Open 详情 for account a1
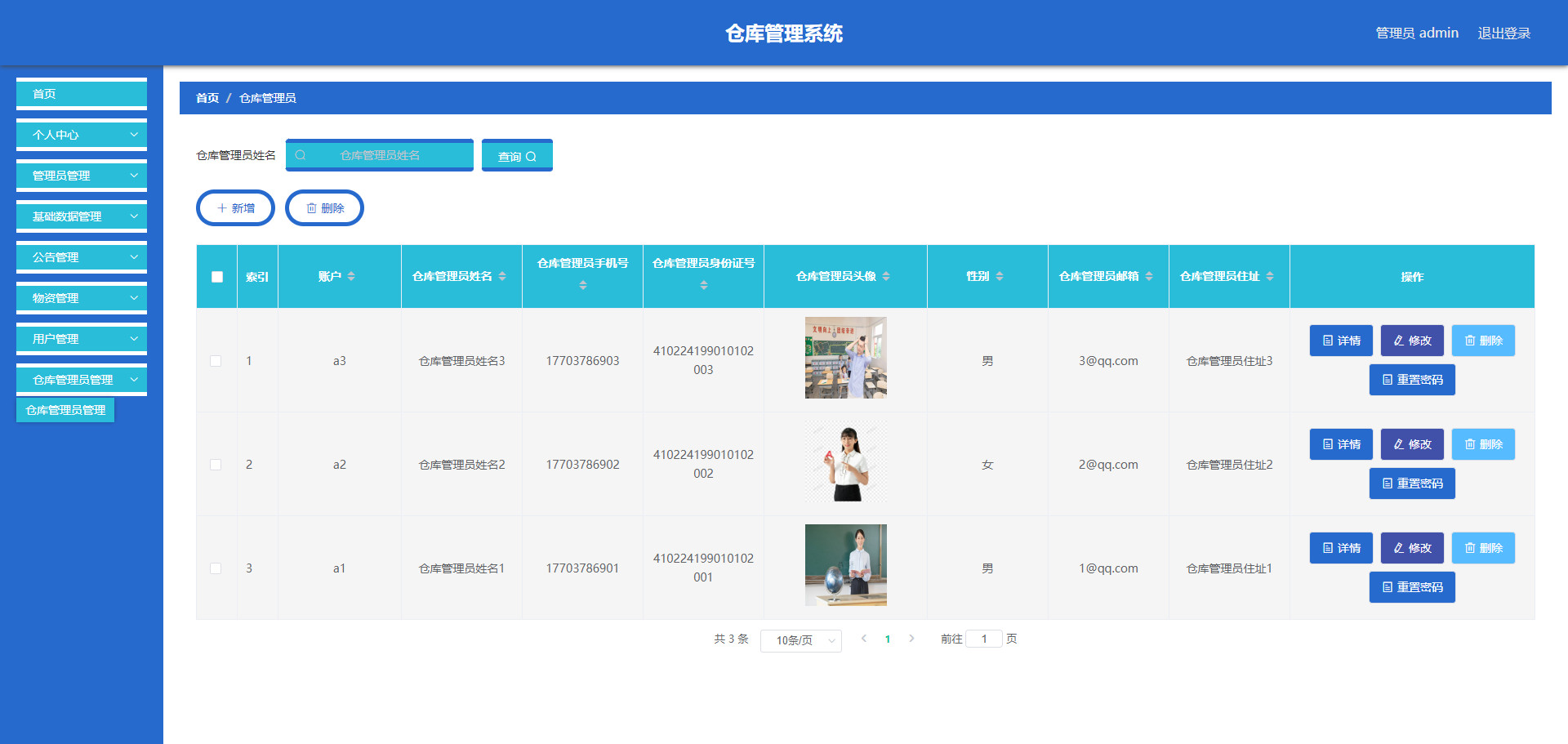 click(1341, 548)
